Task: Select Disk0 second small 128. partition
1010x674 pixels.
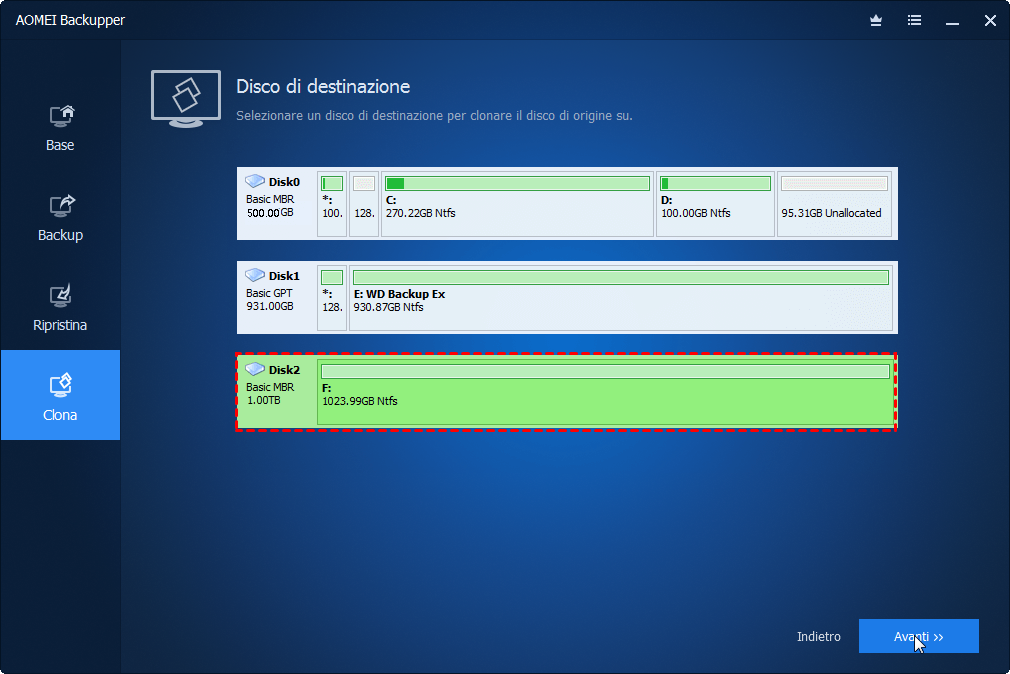Action: pos(364,204)
